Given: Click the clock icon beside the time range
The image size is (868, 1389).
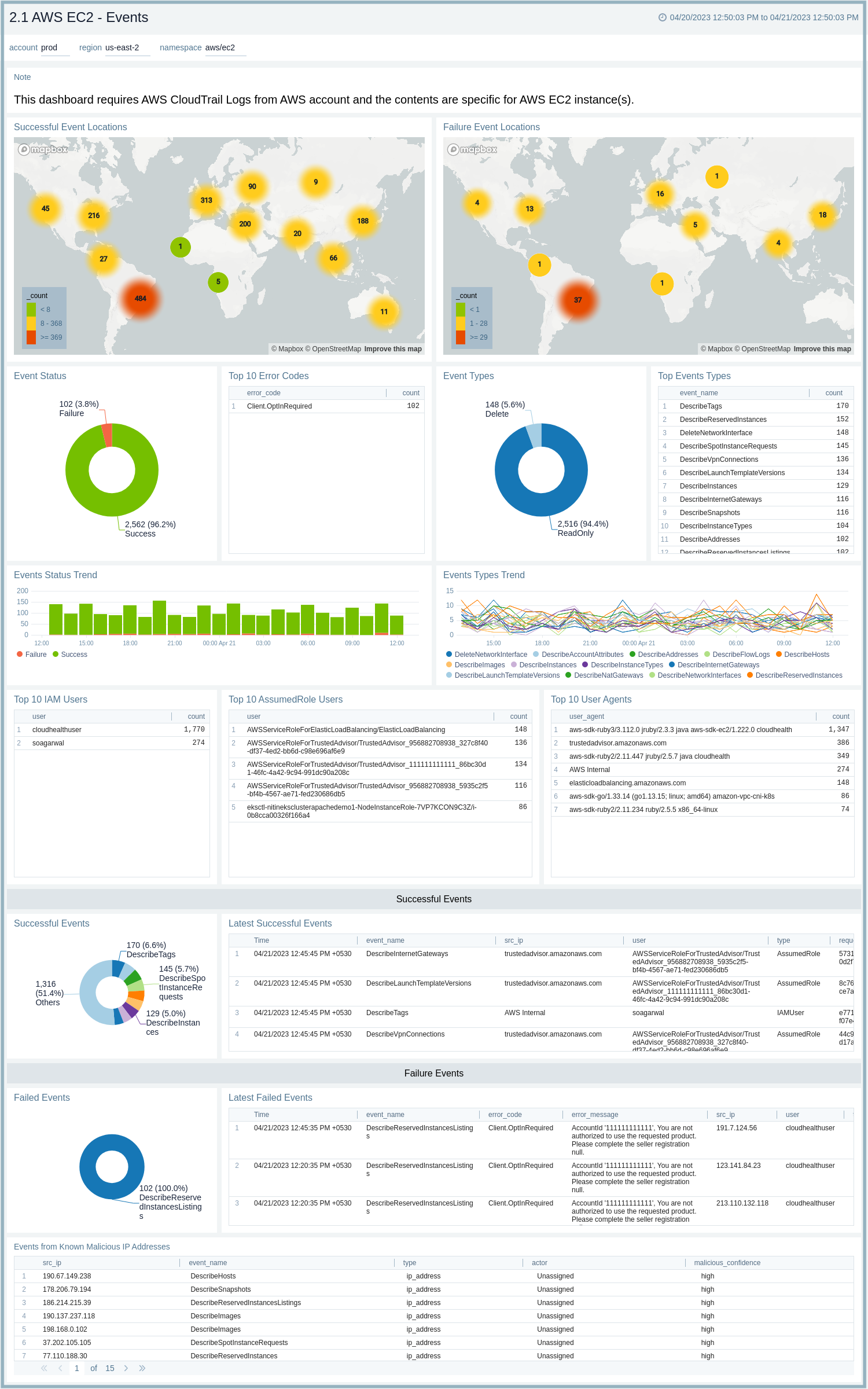Looking at the screenshot, I should click(662, 17).
